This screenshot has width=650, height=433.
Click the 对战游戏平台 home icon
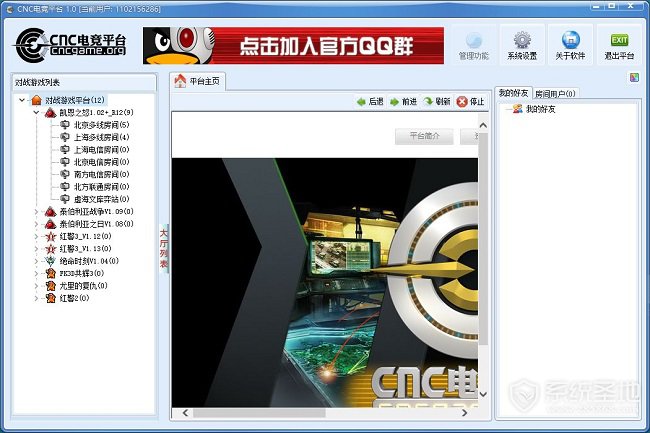[36, 100]
